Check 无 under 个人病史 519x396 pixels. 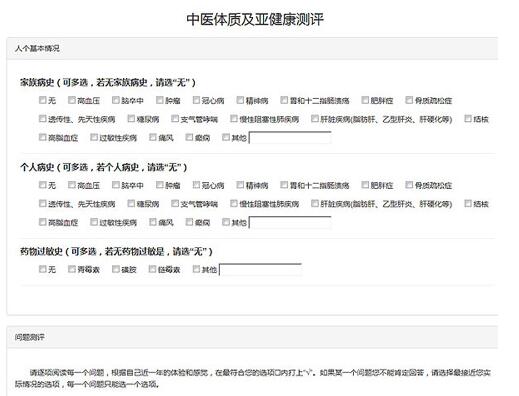click(42, 185)
